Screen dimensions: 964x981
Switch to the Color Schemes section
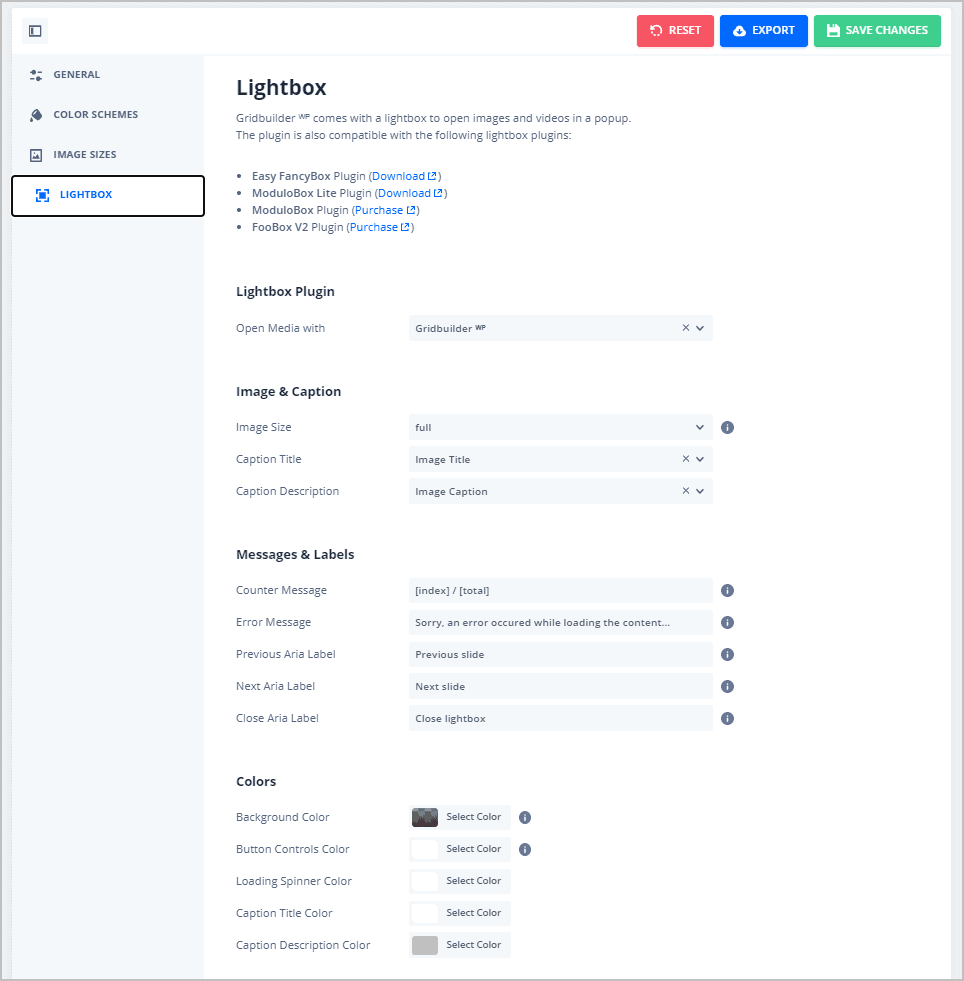[x=94, y=114]
